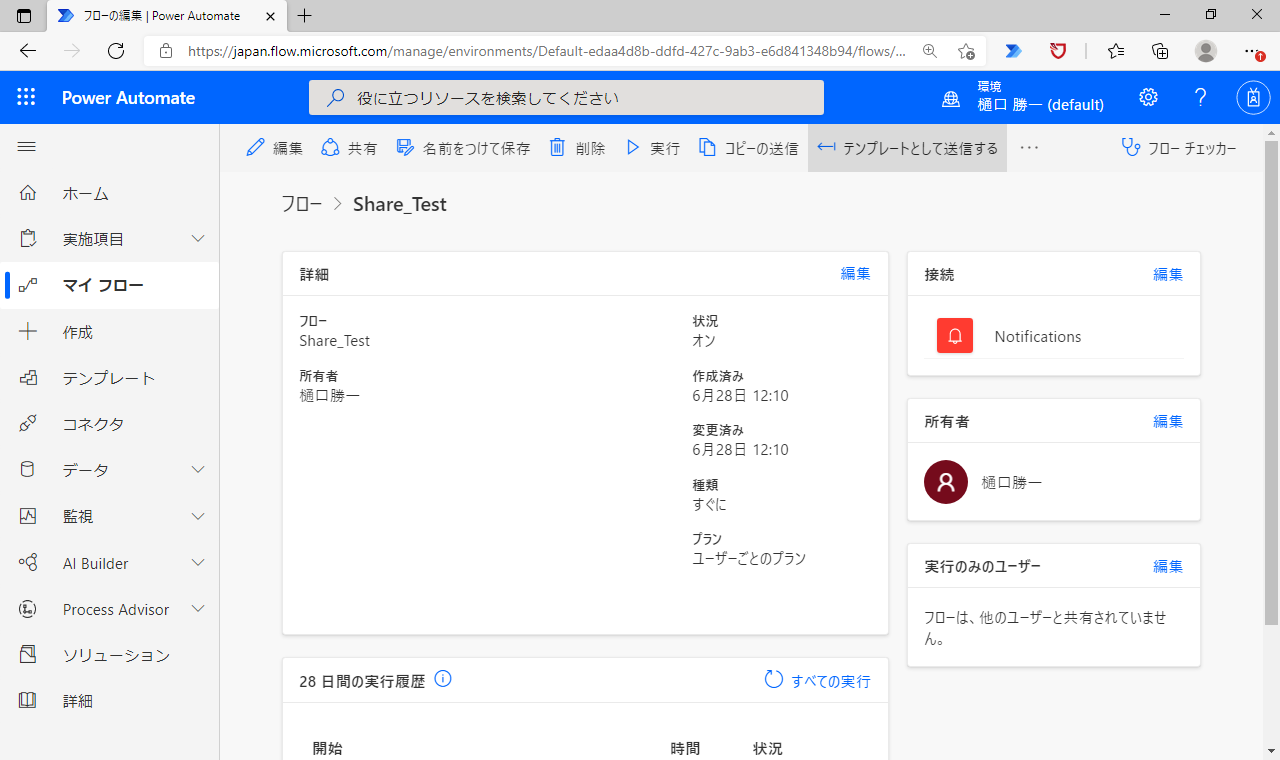Select the environment picker icon

tap(950, 99)
